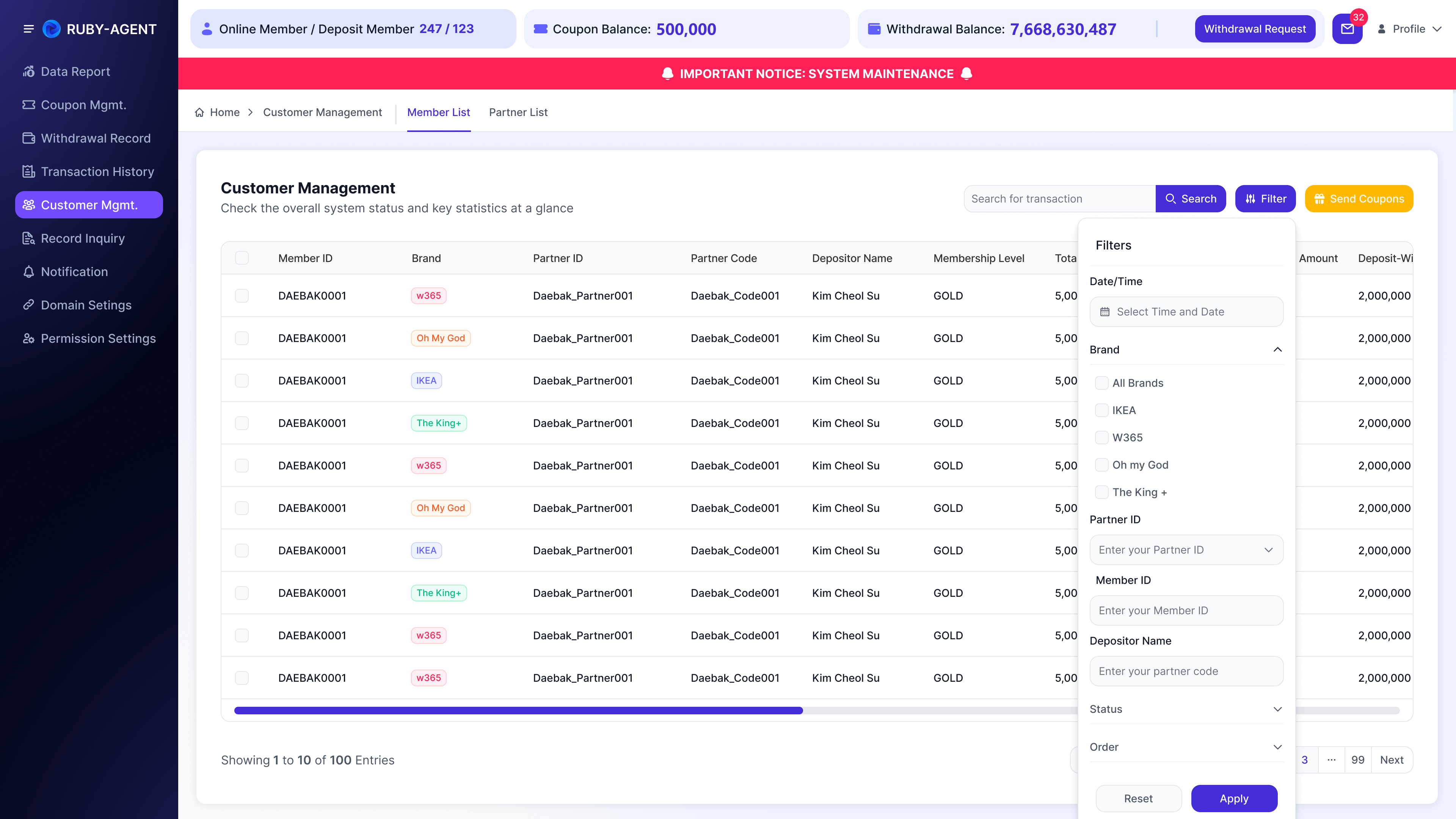Switch to the Member List tab
This screenshot has height=819, width=1456.
pyautogui.click(x=439, y=113)
